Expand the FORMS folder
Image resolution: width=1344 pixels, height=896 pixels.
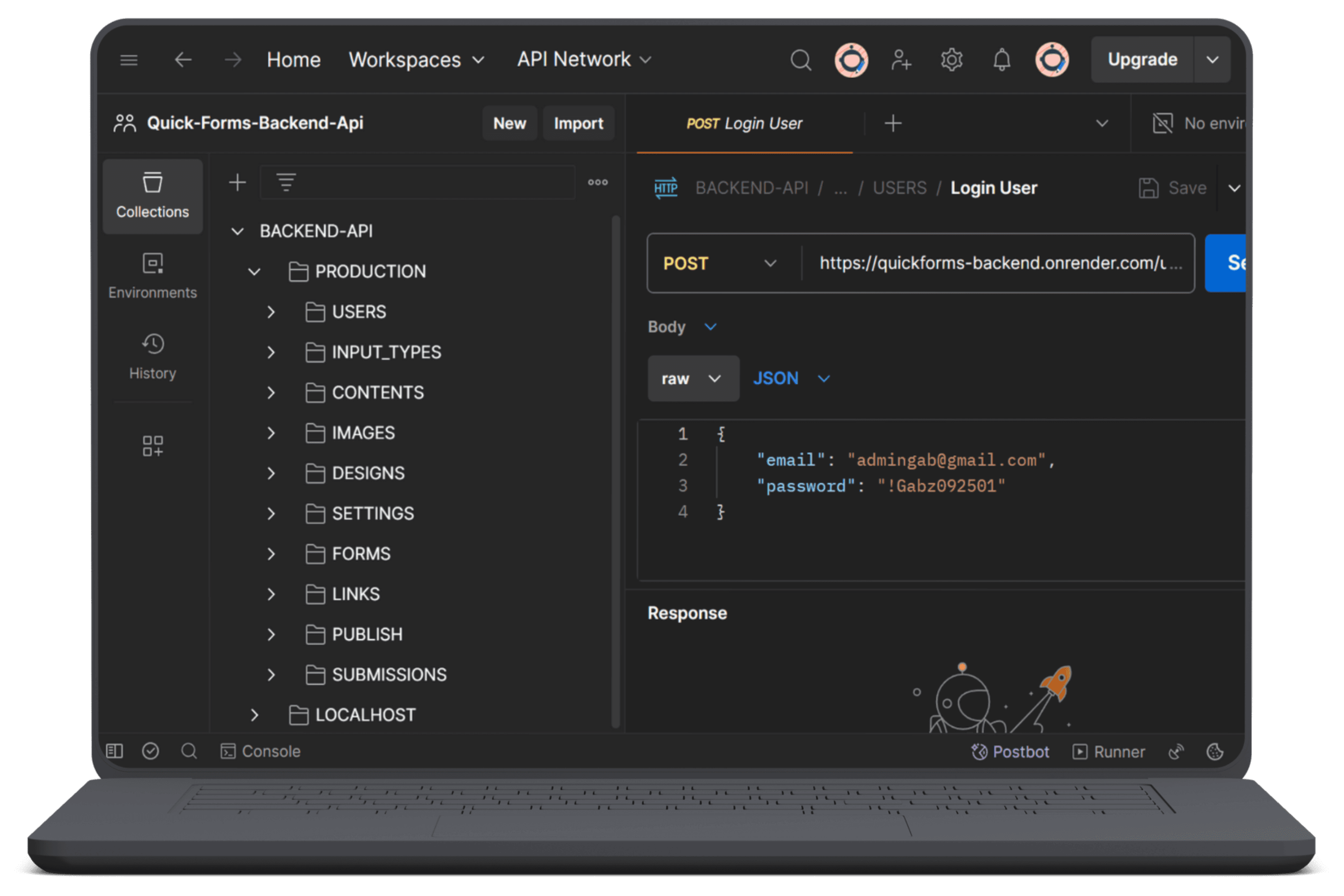click(271, 554)
